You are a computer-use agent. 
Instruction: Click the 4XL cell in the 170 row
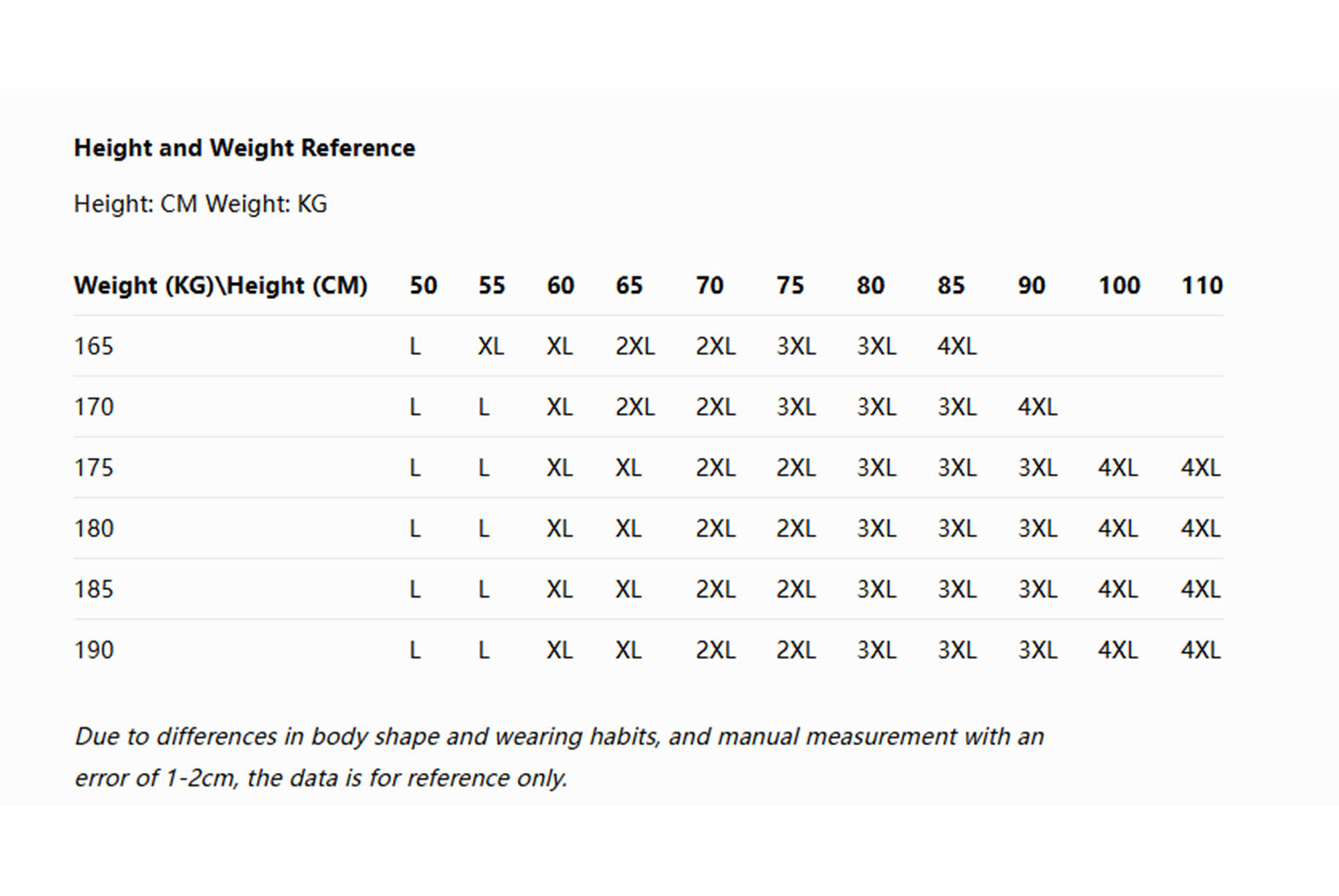point(1037,407)
